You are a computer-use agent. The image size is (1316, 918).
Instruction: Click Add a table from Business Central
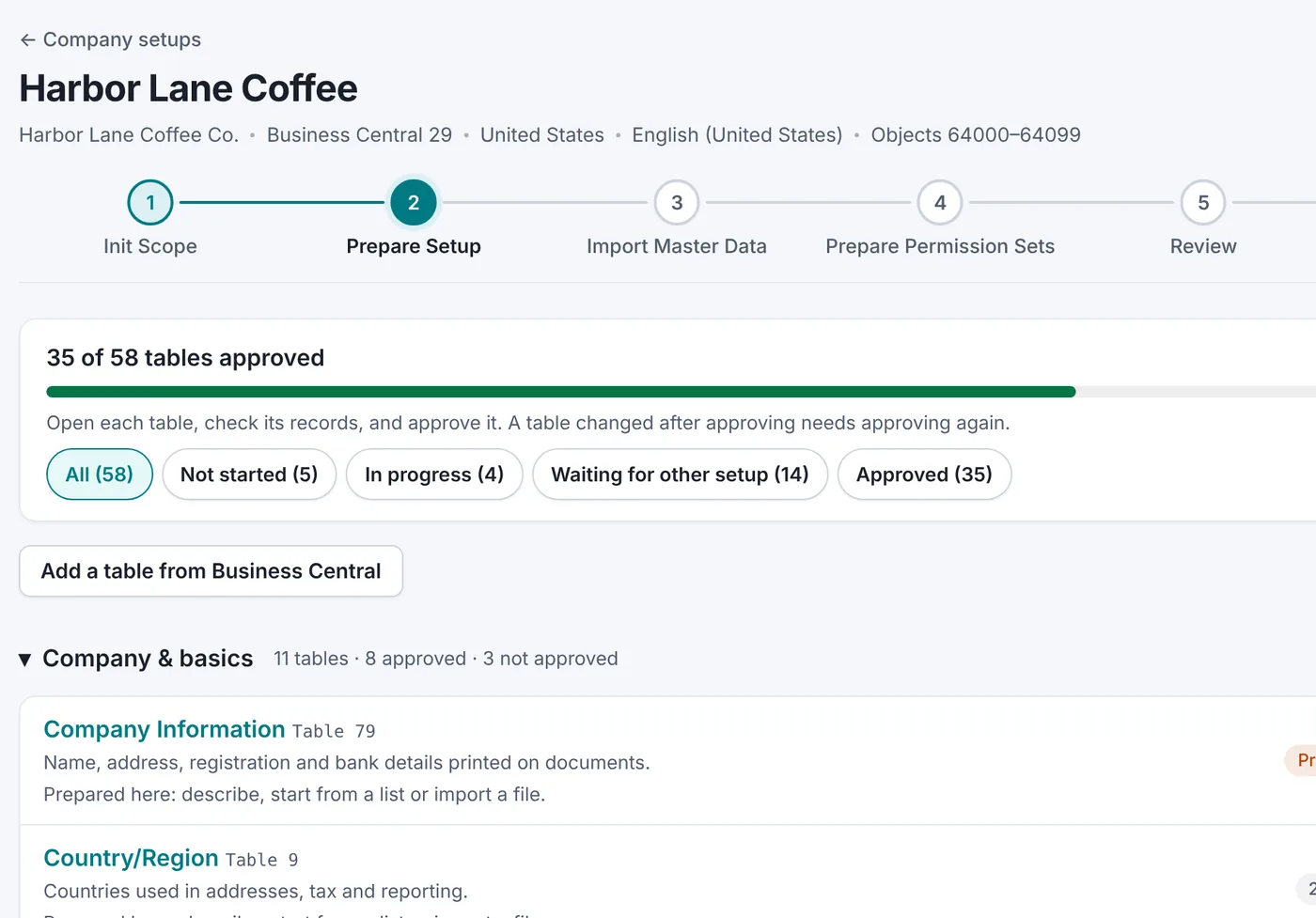(x=211, y=571)
